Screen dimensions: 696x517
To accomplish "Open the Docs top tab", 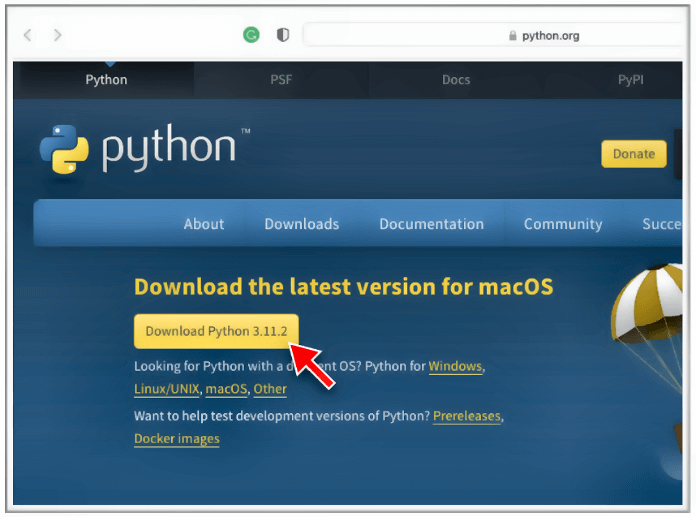I will (456, 80).
